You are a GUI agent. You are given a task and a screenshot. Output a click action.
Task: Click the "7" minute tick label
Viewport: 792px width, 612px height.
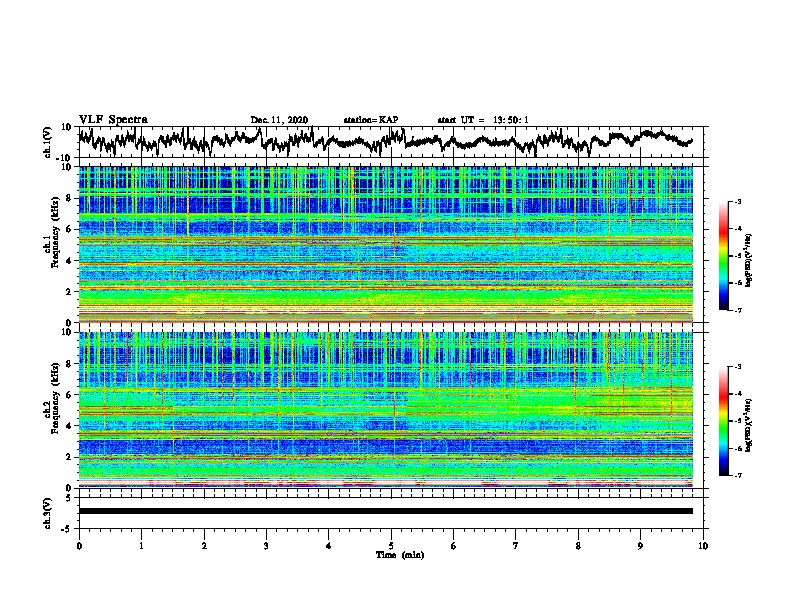516,546
